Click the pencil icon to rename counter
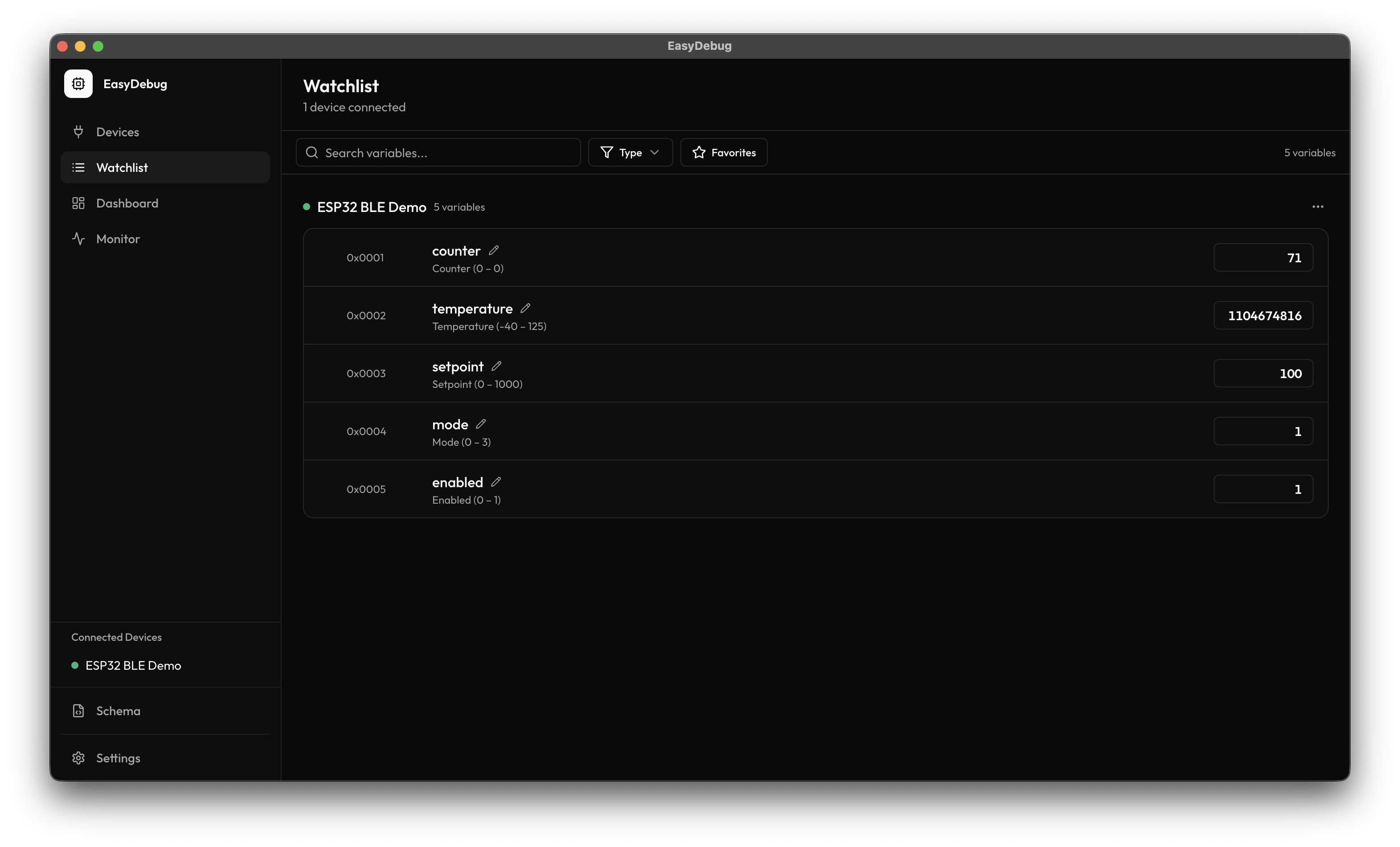This screenshot has width=1400, height=847. pyautogui.click(x=493, y=249)
